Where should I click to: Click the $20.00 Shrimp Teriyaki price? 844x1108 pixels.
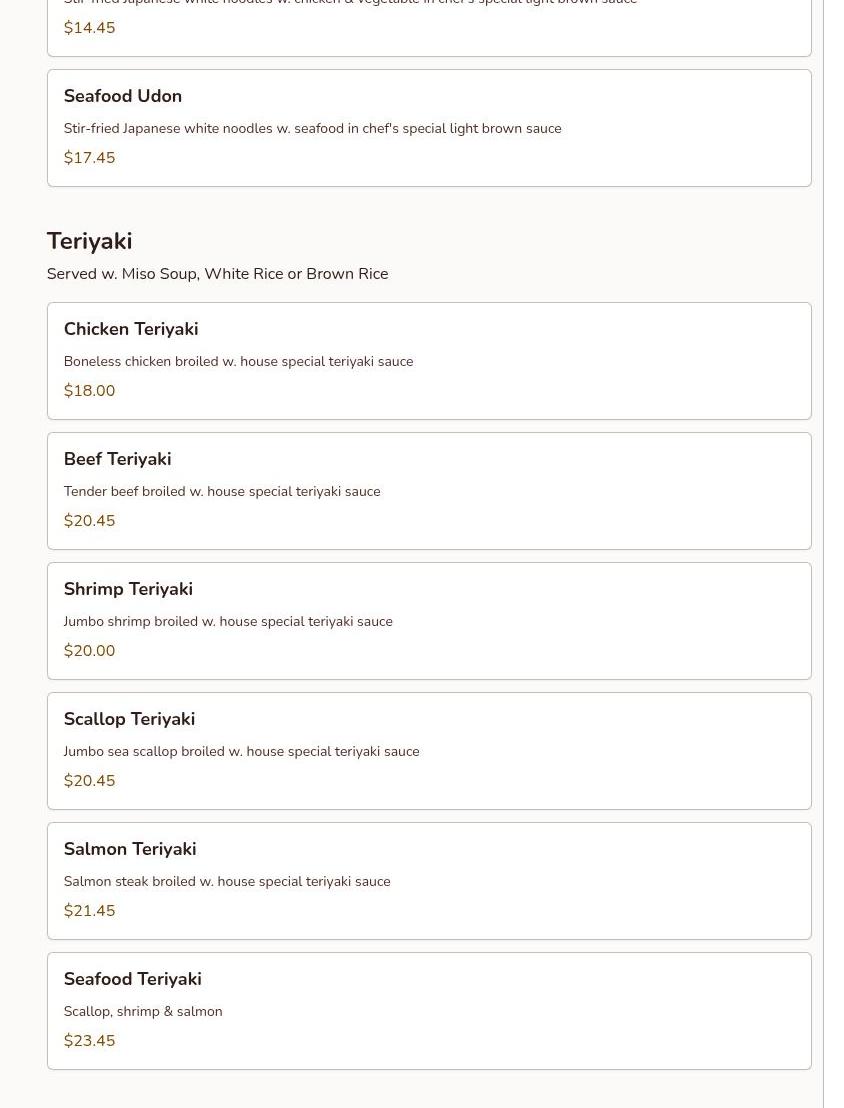pos(89,651)
